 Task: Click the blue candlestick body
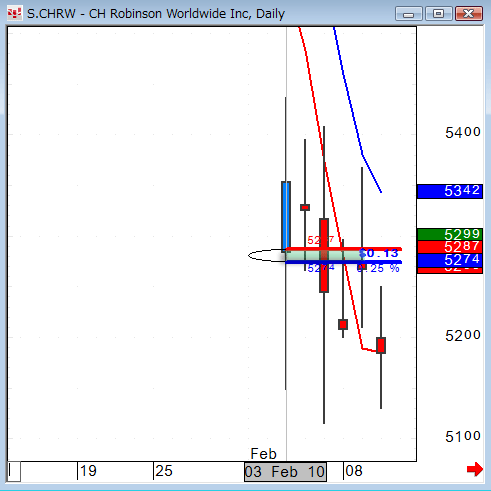click(x=286, y=217)
